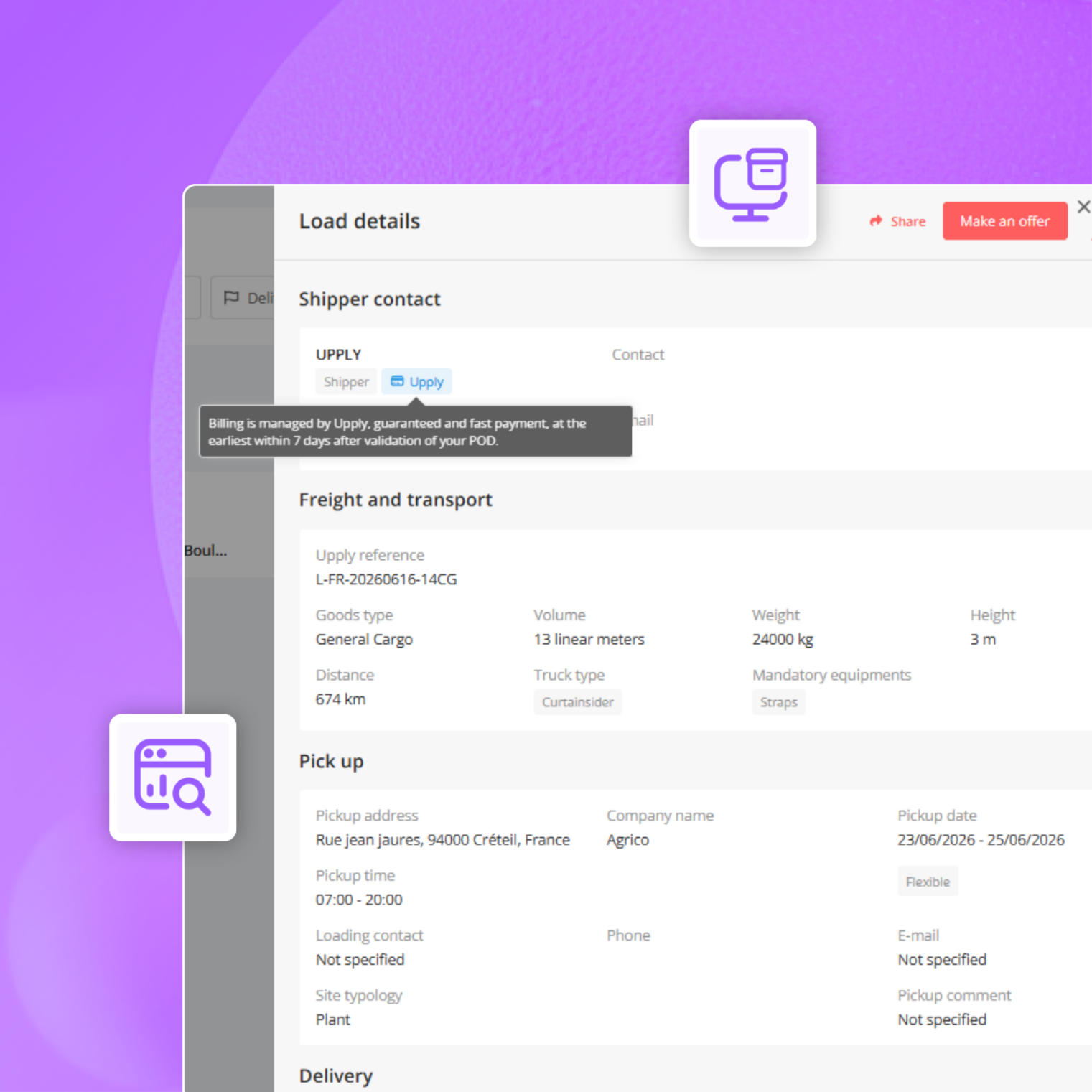This screenshot has height=1092, width=1092.
Task: Click the Delivery section heading
Action: pos(336,1075)
